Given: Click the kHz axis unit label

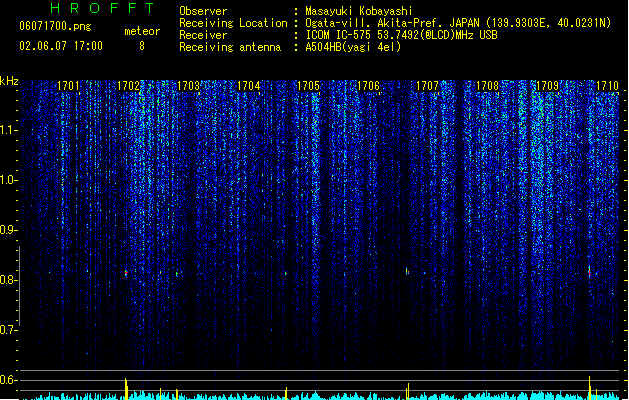Looking at the screenshot, I should 9,81.
